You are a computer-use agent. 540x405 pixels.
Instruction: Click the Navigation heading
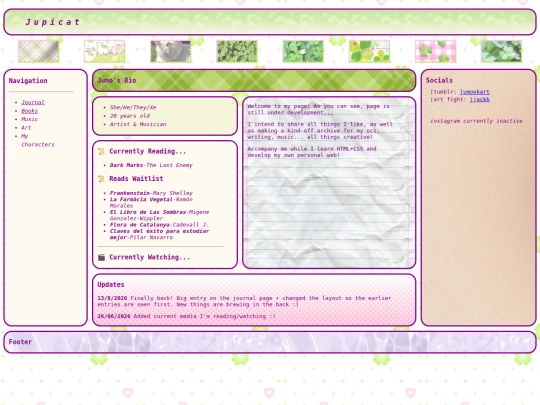[x=28, y=81]
